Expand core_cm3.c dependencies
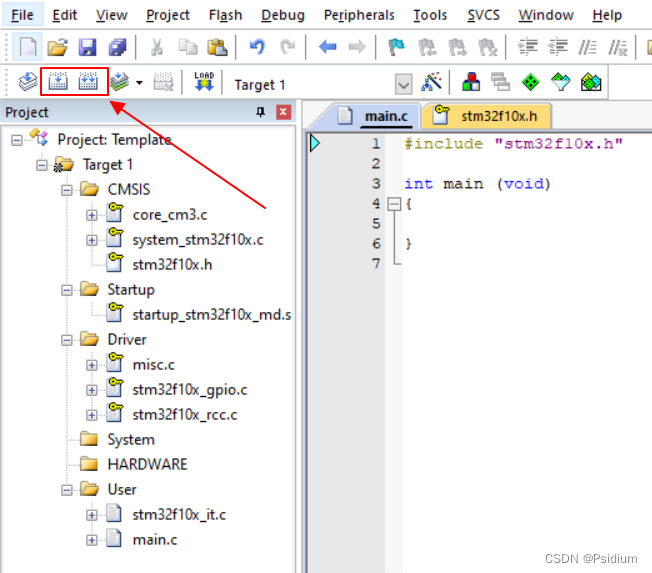 (91, 215)
